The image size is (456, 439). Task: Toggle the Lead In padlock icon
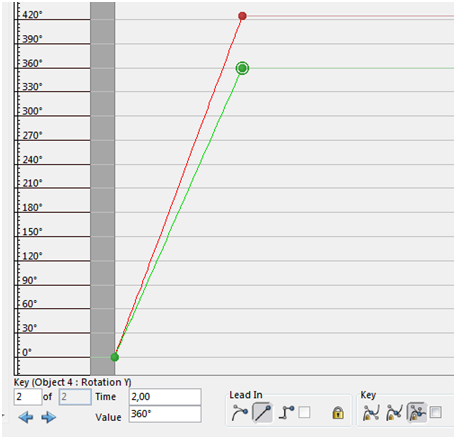pyautogui.click(x=338, y=413)
